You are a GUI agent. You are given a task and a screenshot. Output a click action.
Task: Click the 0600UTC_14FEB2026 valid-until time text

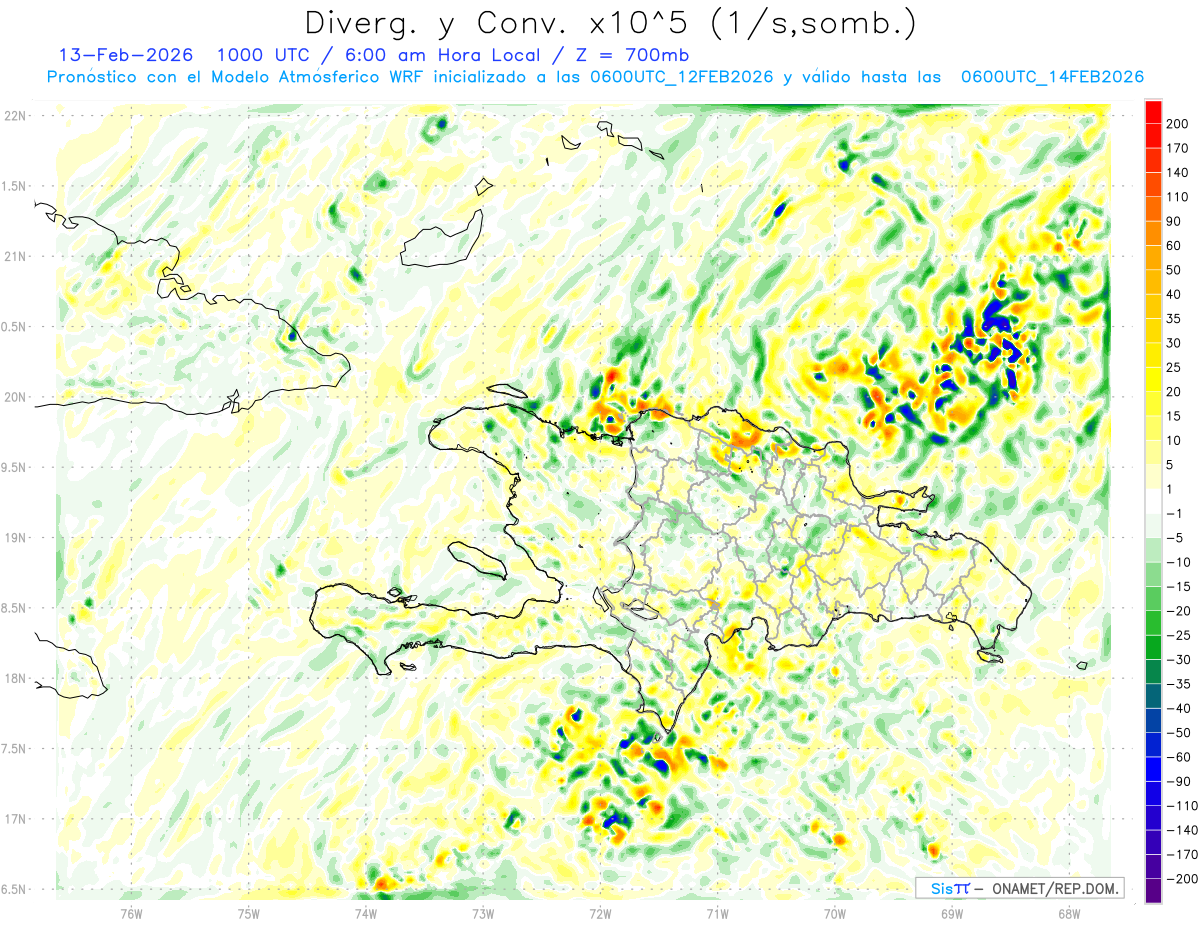pos(1052,77)
